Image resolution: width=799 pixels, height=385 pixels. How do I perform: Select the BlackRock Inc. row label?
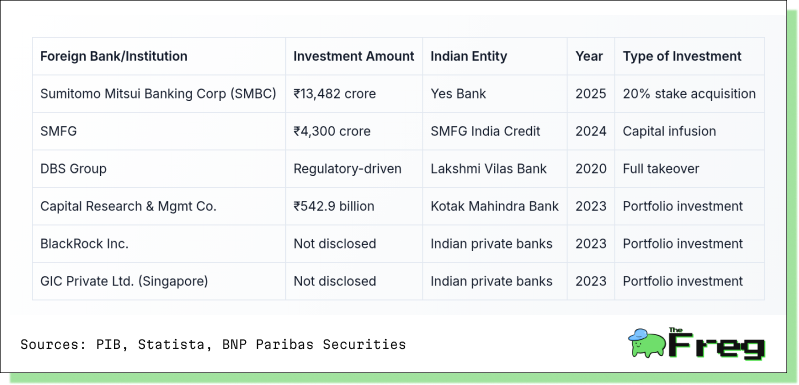85,244
